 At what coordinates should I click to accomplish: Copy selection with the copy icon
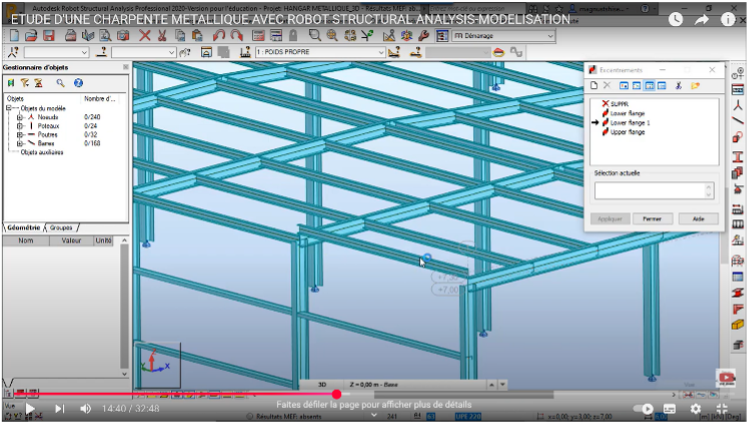[x=180, y=35]
